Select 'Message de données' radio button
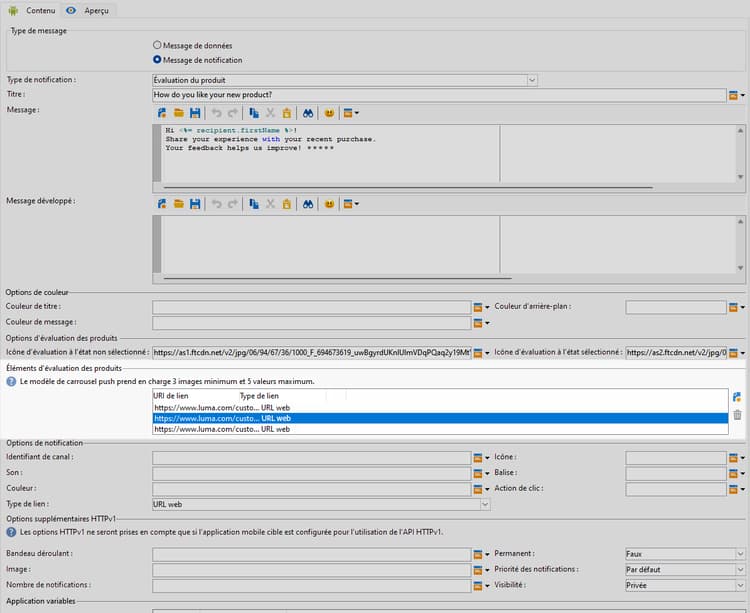750x613 pixels. pos(157,45)
